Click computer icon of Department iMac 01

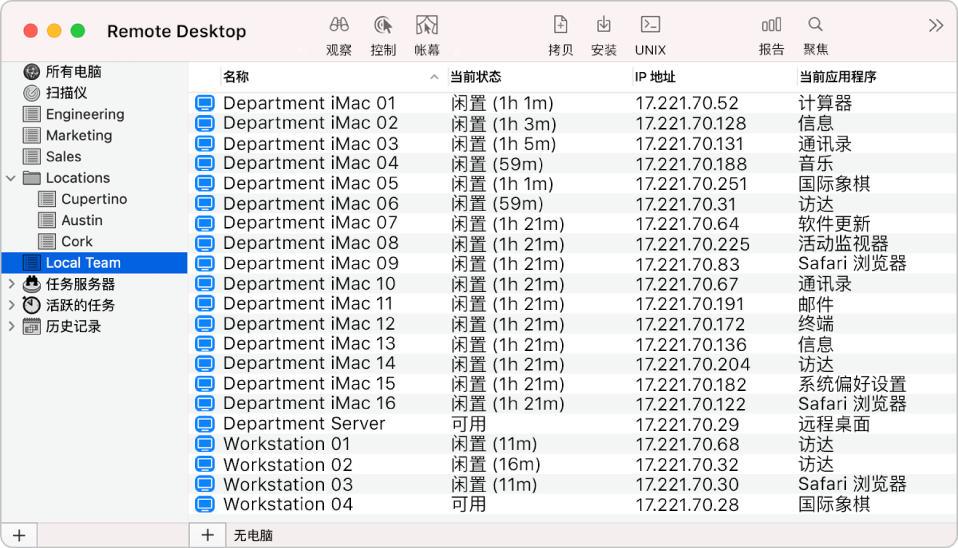tap(205, 103)
